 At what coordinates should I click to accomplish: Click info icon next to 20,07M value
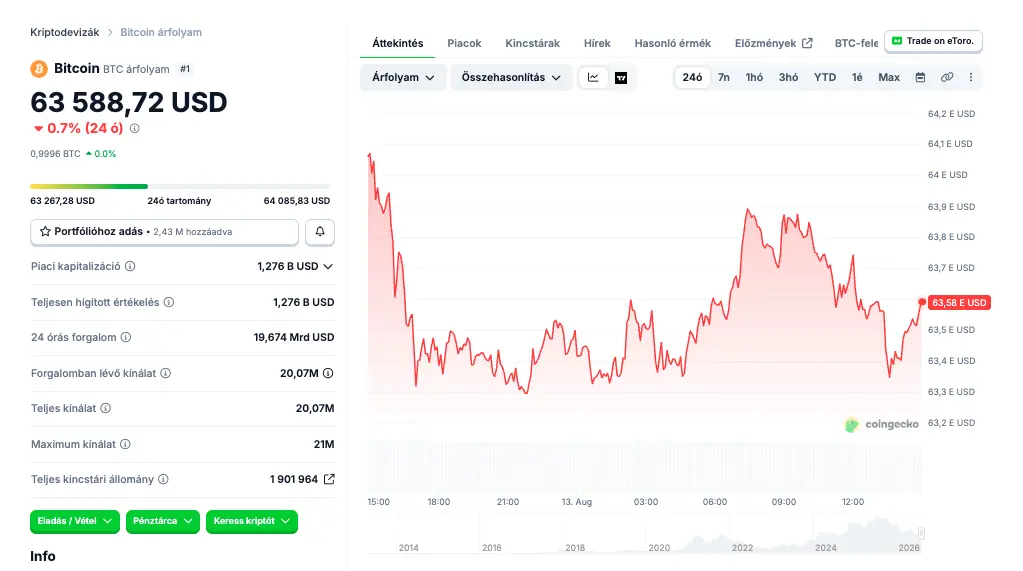328,373
